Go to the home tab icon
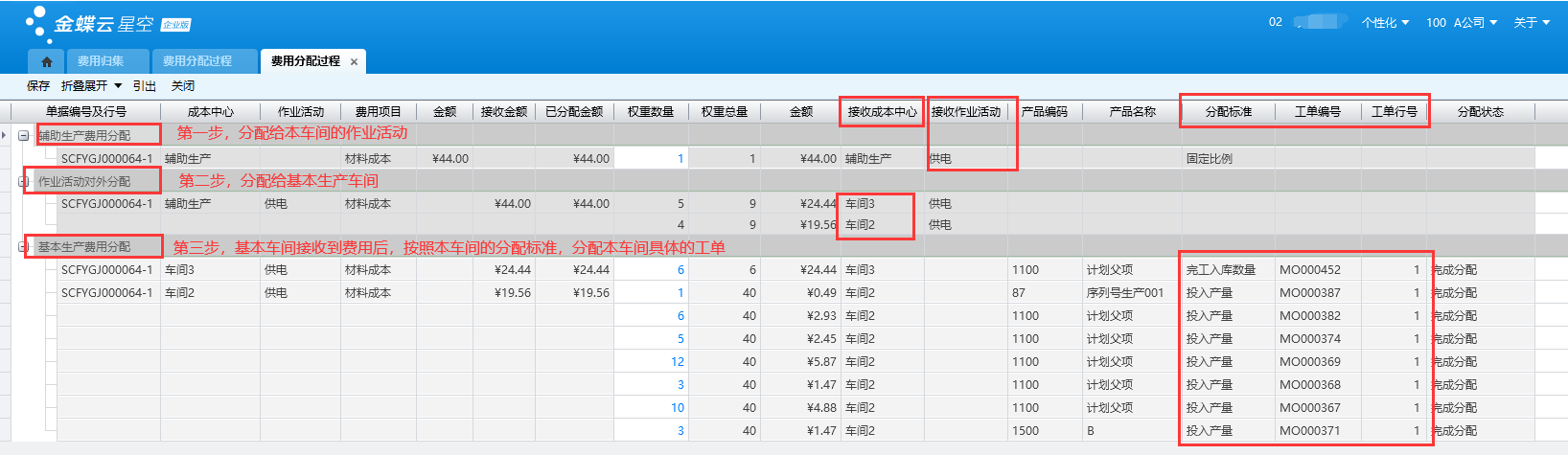The width and height of the screenshot is (1568, 455). (x=46, y=61)
